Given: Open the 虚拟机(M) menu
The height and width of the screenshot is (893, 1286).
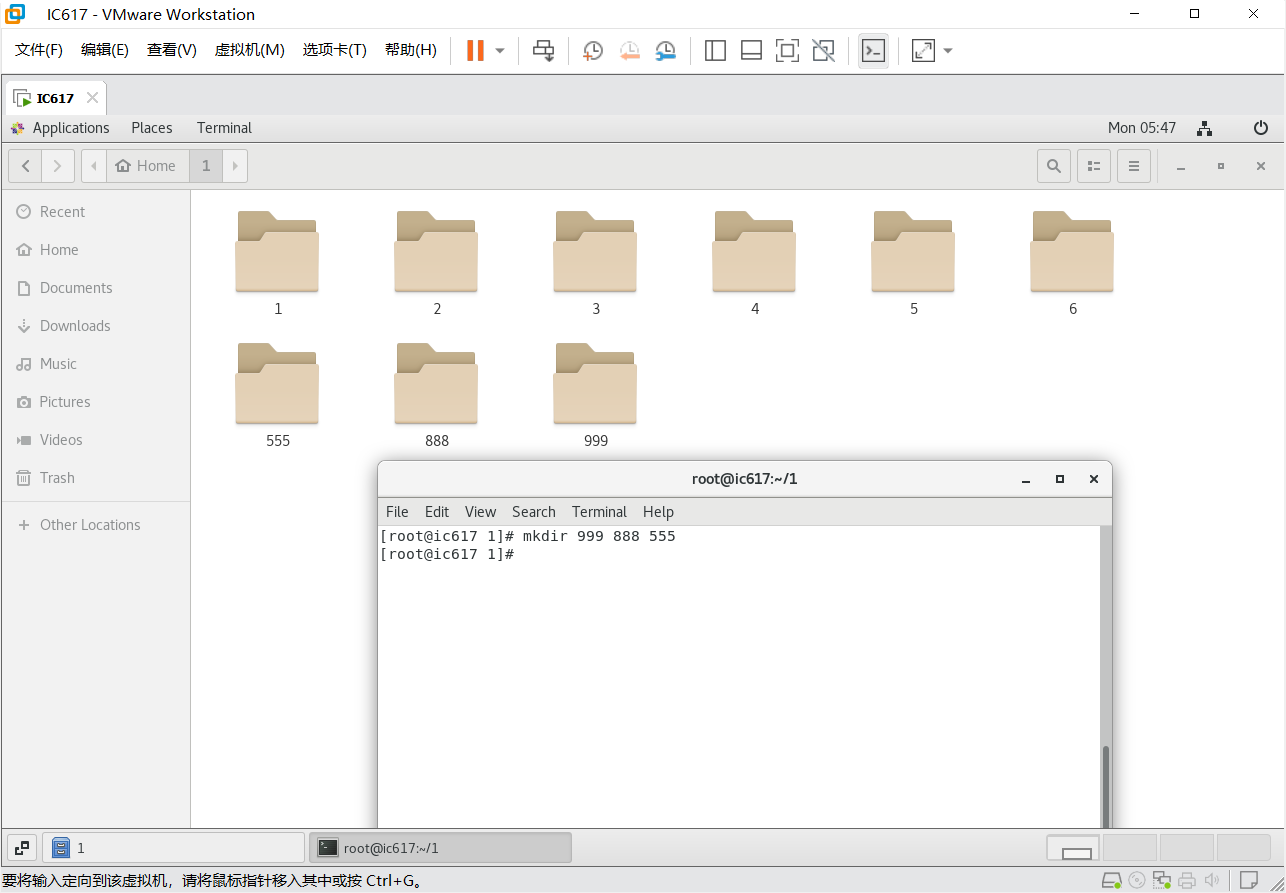Looking at the screenshot, I should tap(250, 50).
